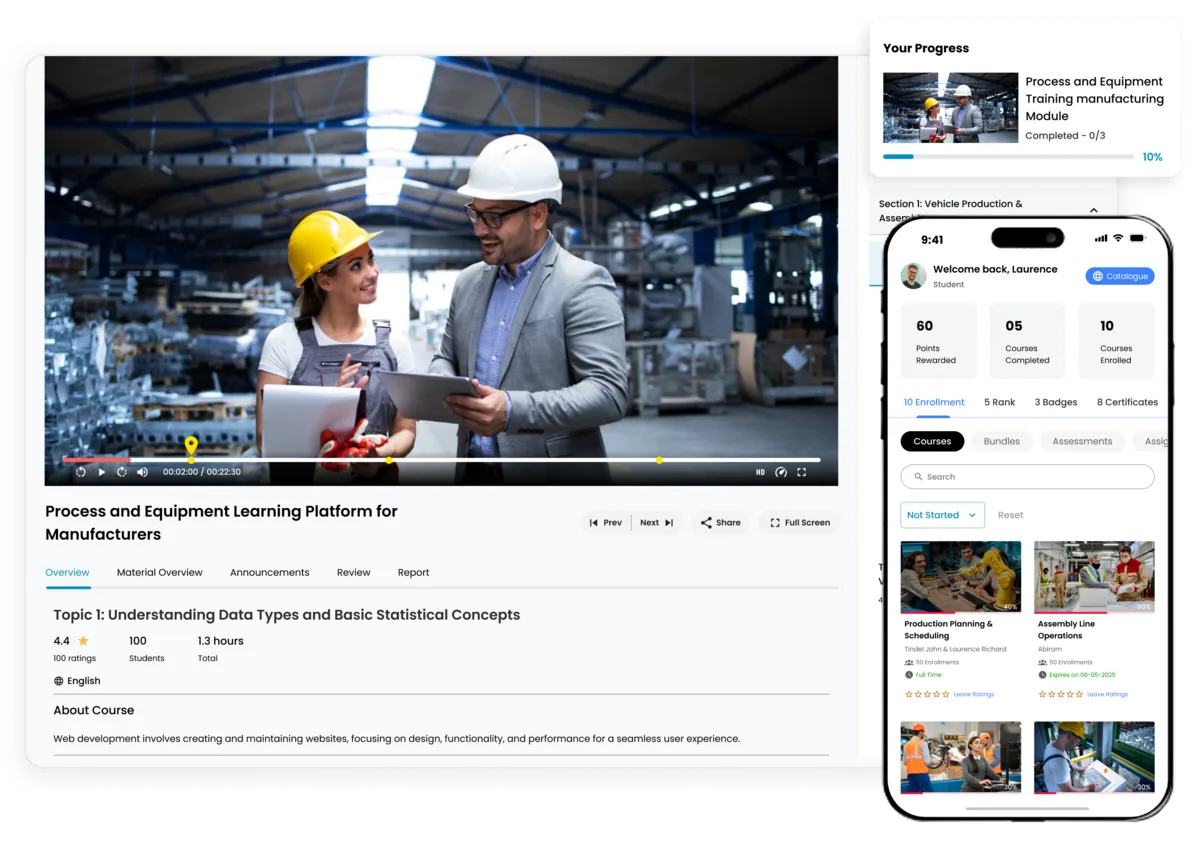Viewport: 1200px width, 842px height.
Task: Open the Catalogue icon button
Action: [x=1119, y=276]
